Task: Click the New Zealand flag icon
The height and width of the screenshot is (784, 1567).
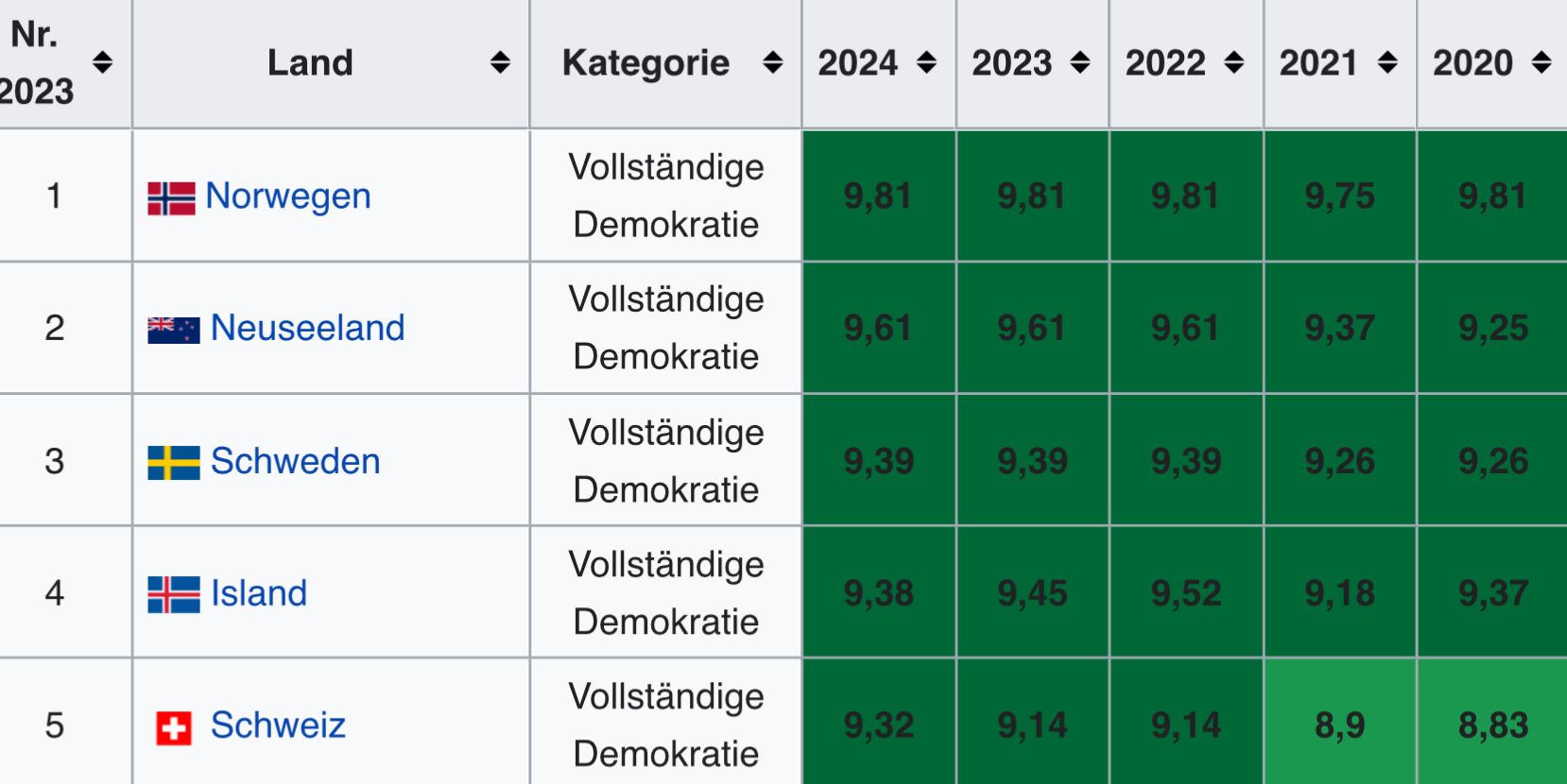Action: coord(174,330)
